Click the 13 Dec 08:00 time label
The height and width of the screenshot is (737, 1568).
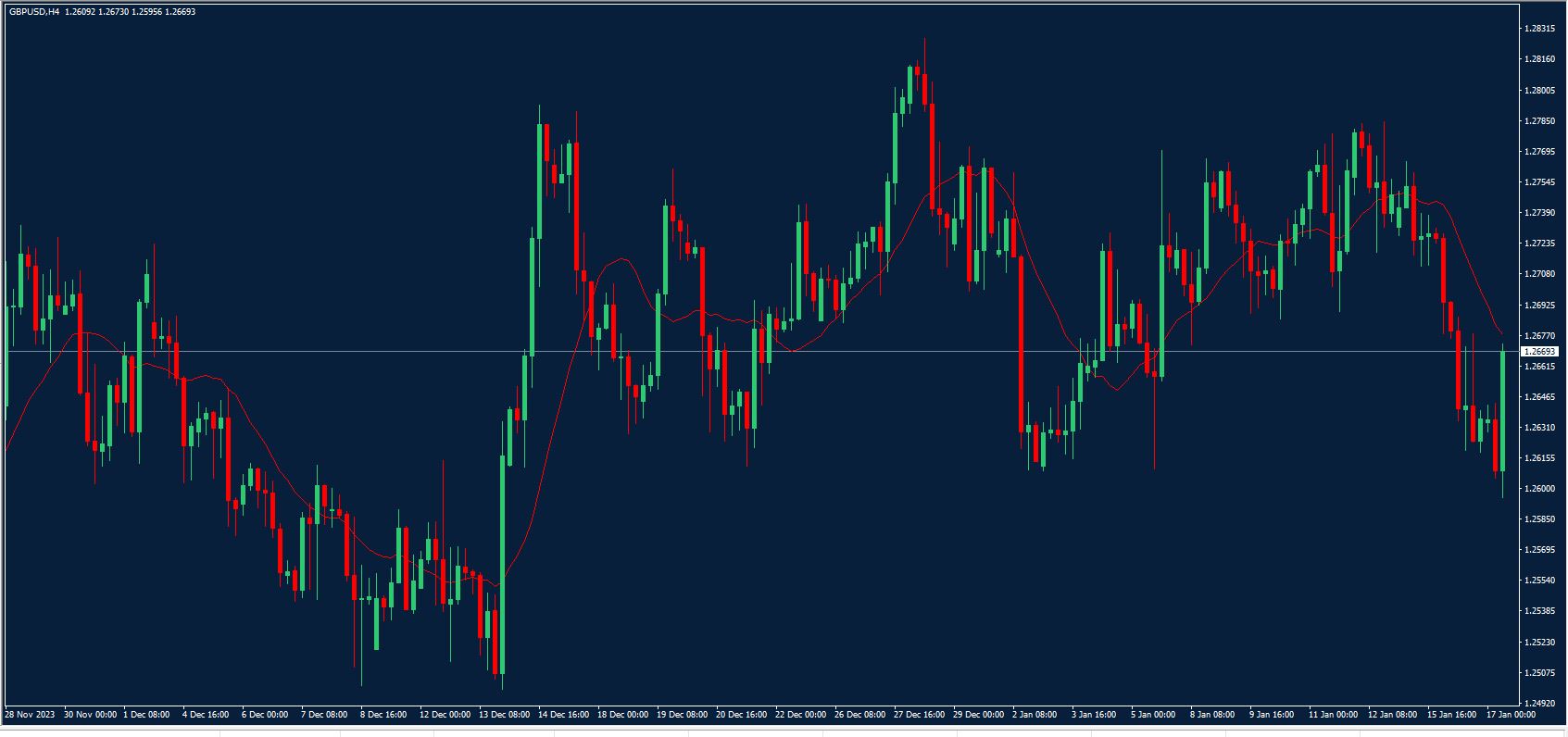(x=504, y=715)
